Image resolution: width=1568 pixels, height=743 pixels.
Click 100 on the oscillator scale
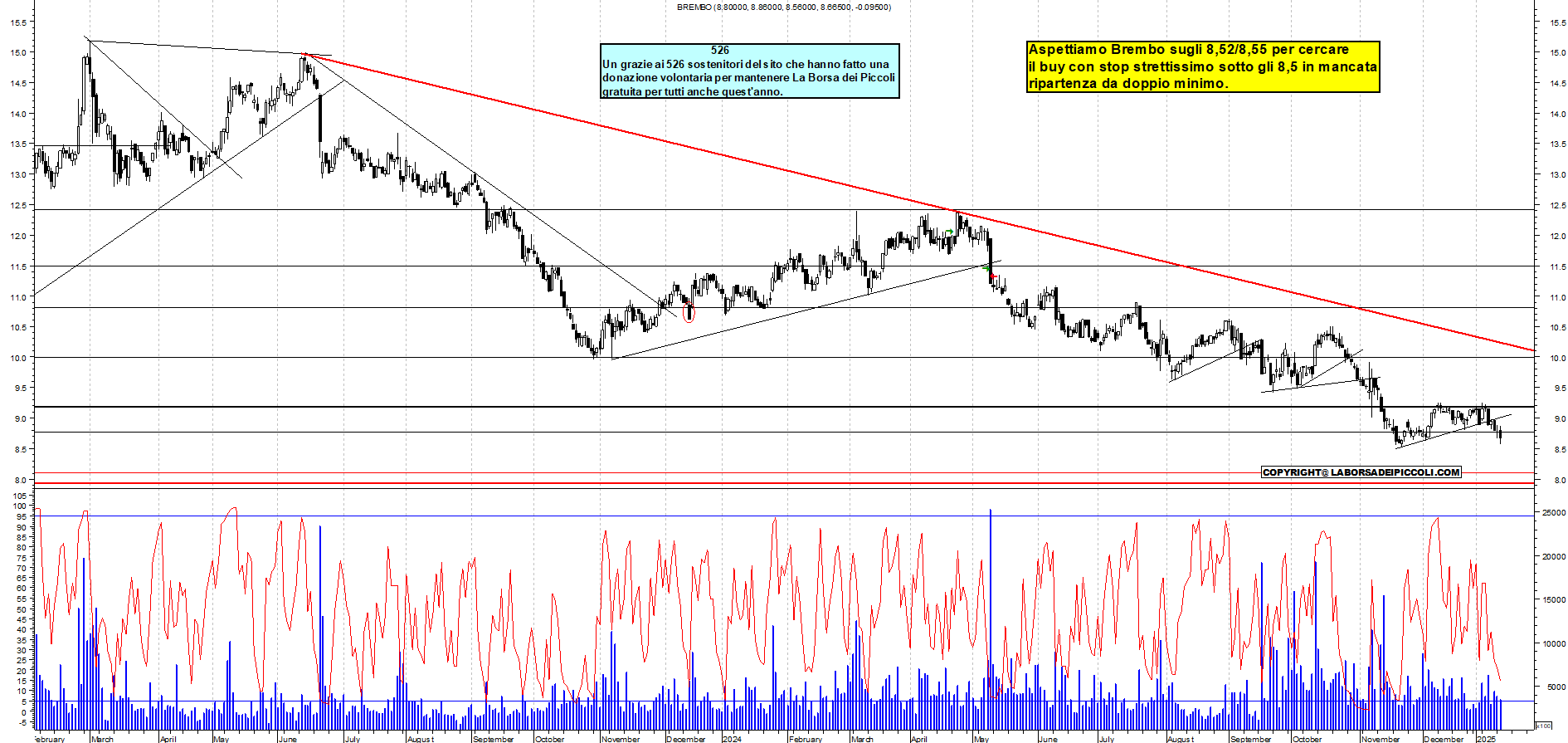coord(20,506)
